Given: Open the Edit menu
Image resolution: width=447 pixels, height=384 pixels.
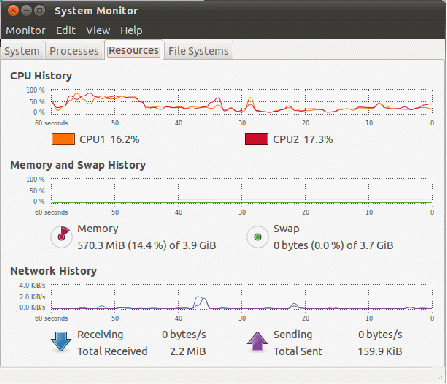Looking at the screenshot, I should click(66, 30).
